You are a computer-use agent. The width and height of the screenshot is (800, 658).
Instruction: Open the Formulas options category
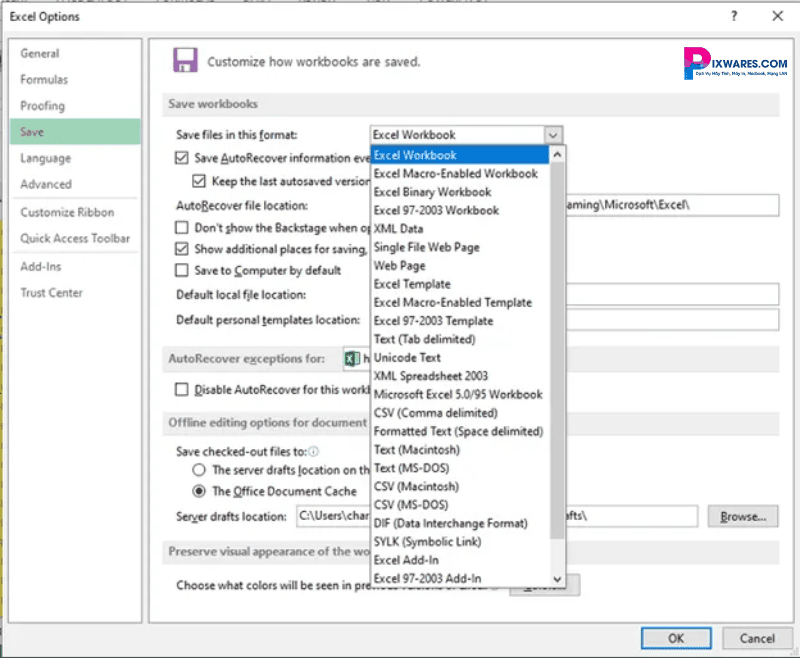[44, 80]
